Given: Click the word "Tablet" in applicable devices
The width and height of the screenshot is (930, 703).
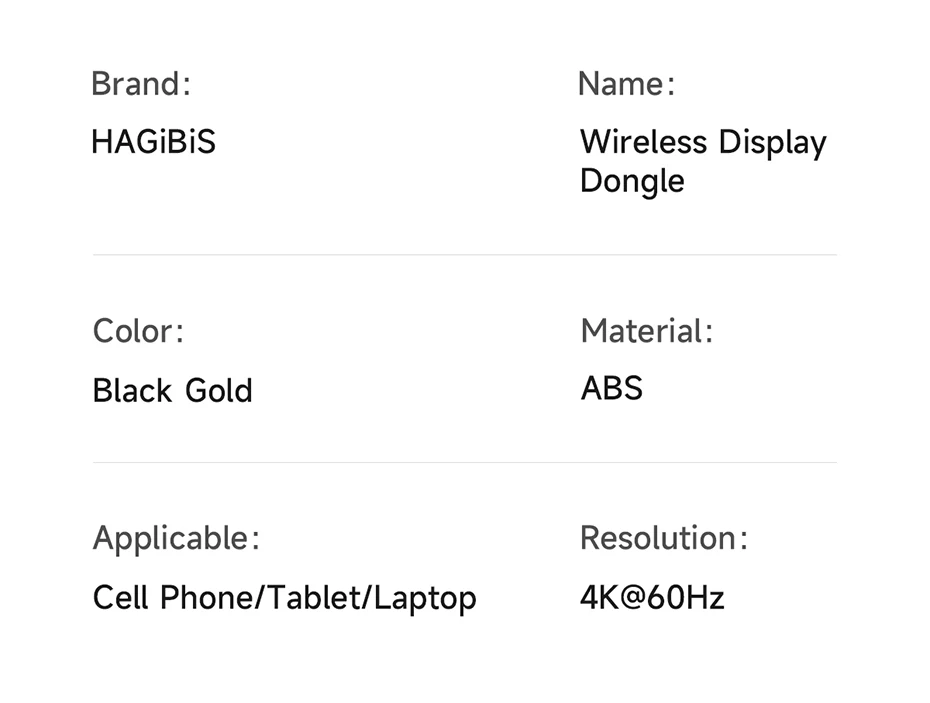Looking at the screenshot, I should 318,598.
